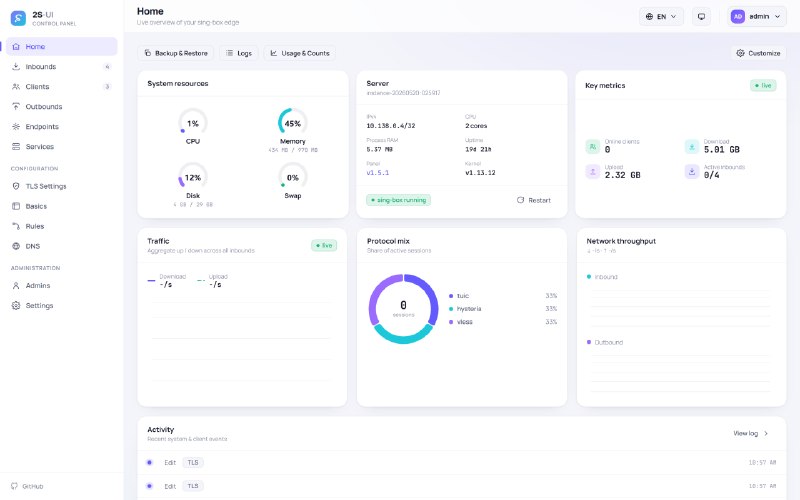Click the protocol mix donut chart

point(403,309)
